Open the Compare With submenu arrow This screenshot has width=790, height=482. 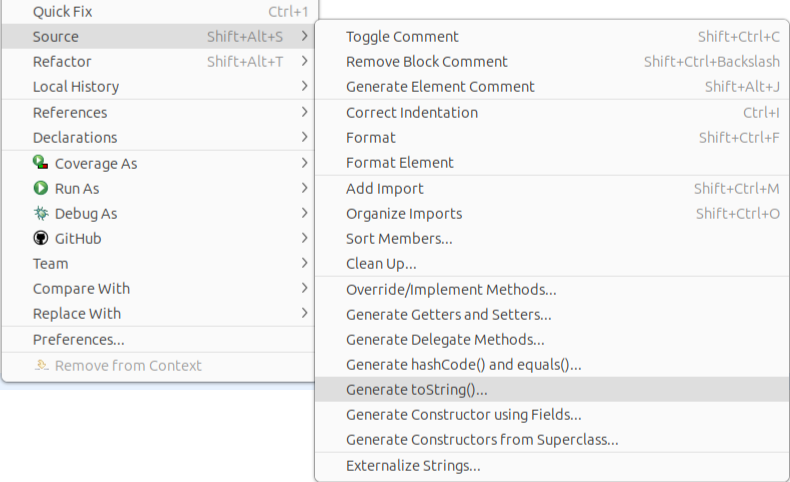point(304,289)
